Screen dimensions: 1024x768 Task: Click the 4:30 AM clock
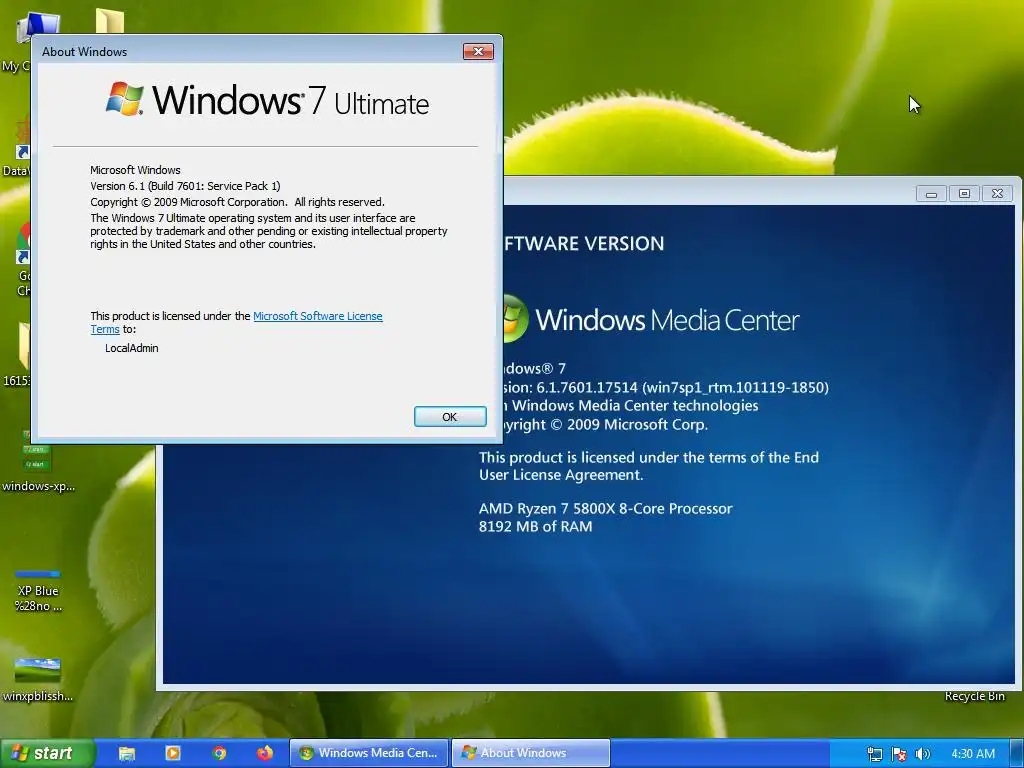973,754
